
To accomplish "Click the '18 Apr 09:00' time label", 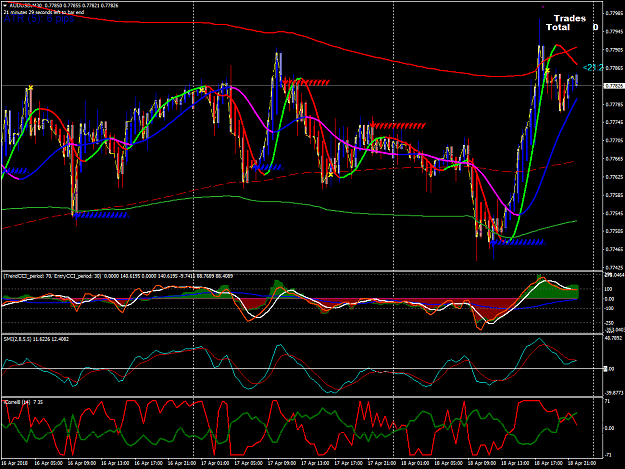I will pos(482,463).
